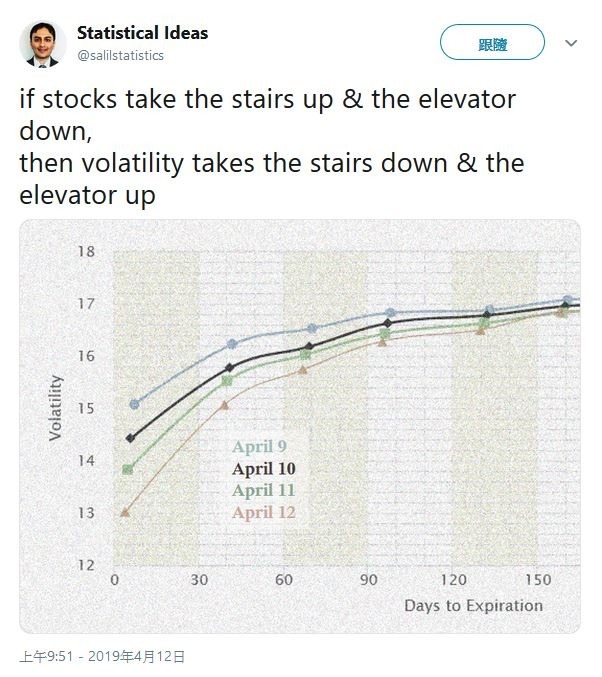Click the follow button (跟隨)
Screen dimensions: 602x677
[x=492, y=42]
